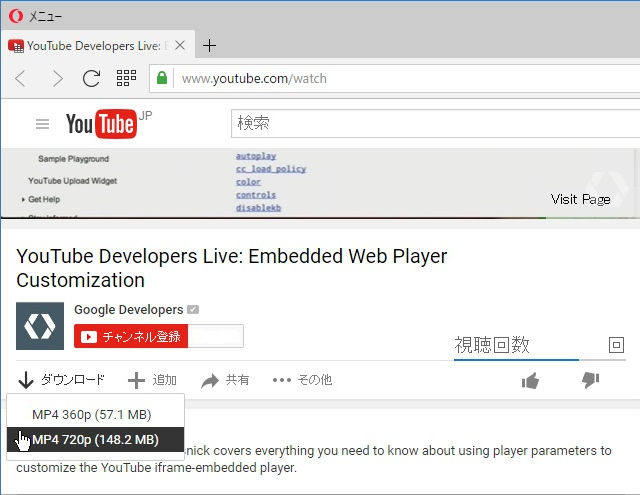Click Sample Playground text in video

tap(73, 159)
